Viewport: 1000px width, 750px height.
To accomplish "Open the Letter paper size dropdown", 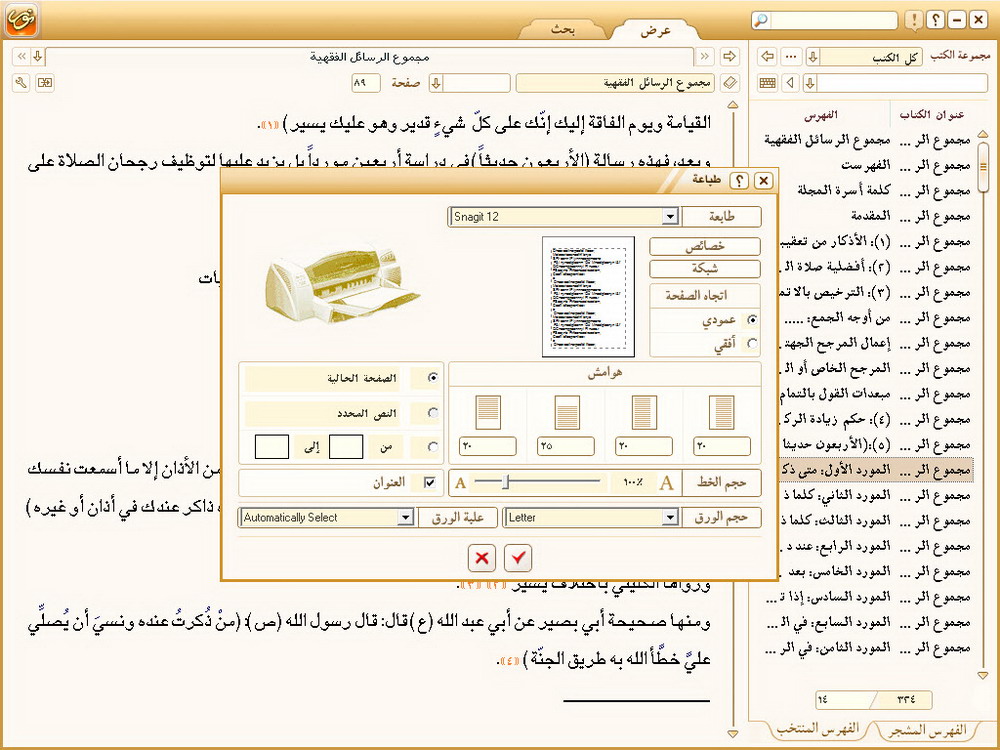I will pos(670,517).
